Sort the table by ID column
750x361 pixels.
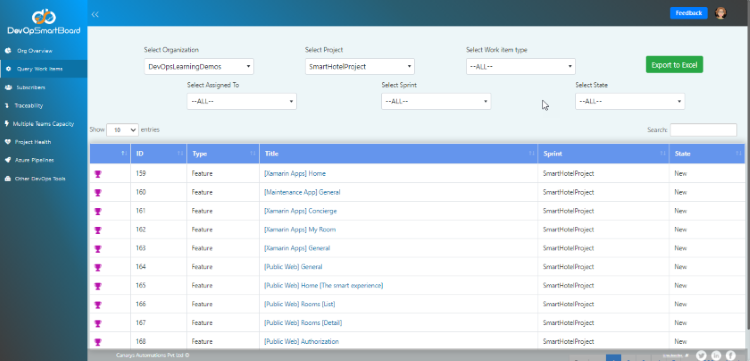pyautogui.click(x=158, y=154)
